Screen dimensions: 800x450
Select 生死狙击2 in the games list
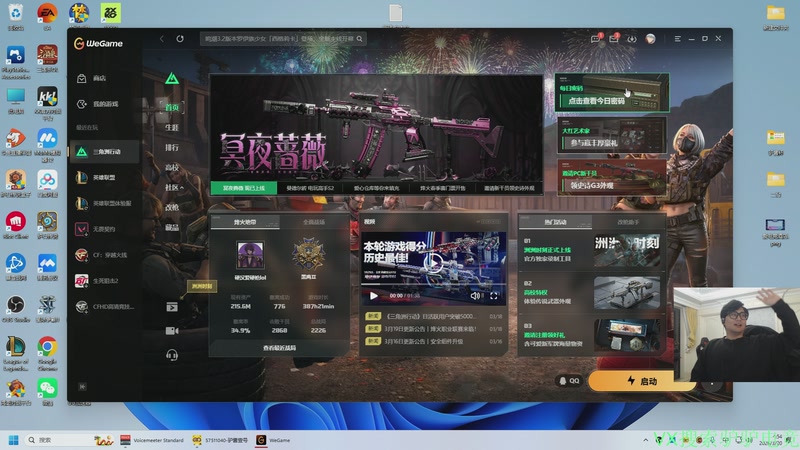coord(105,281)
